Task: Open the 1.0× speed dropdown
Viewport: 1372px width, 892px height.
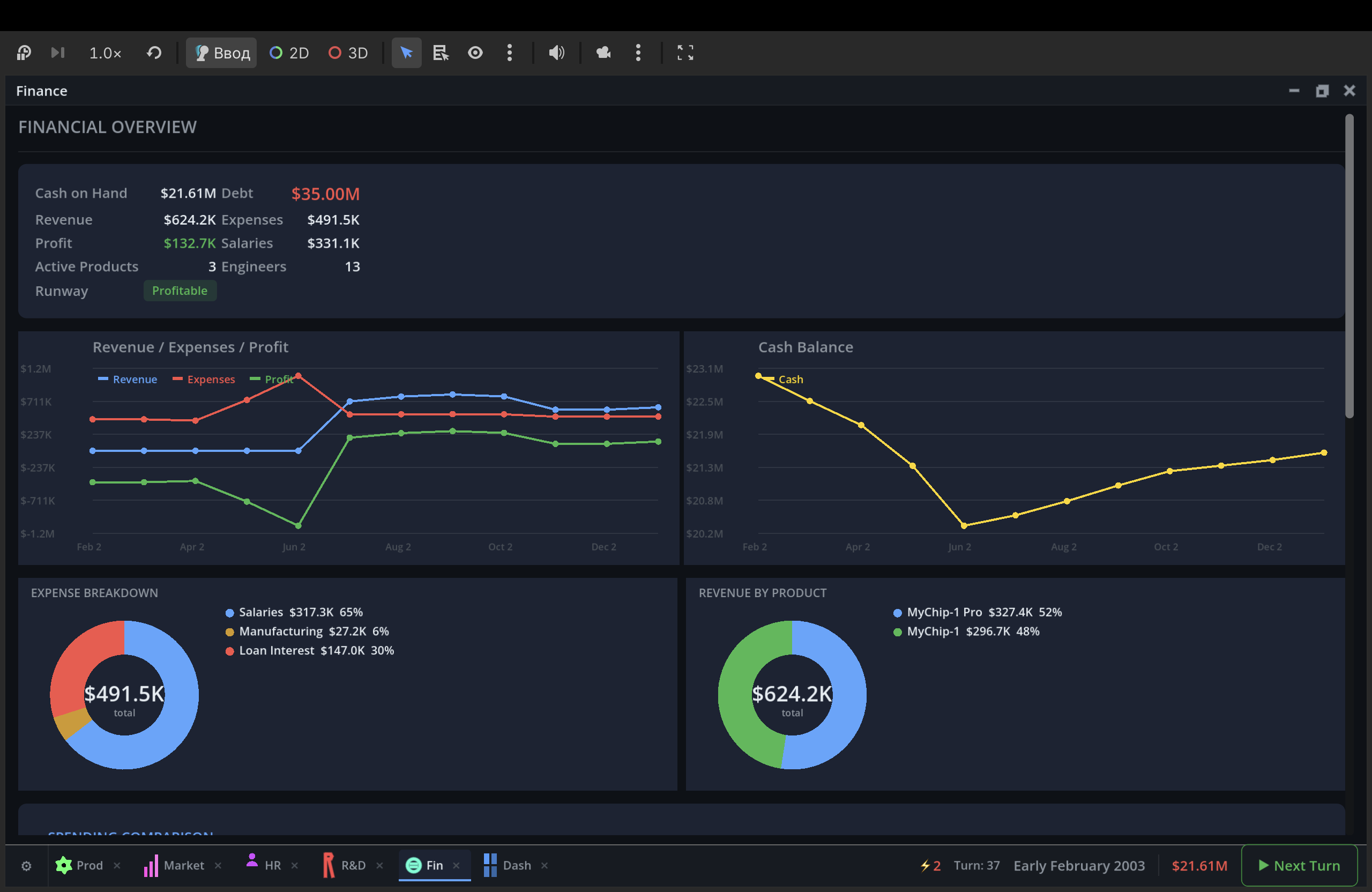Action: [105, 53]
